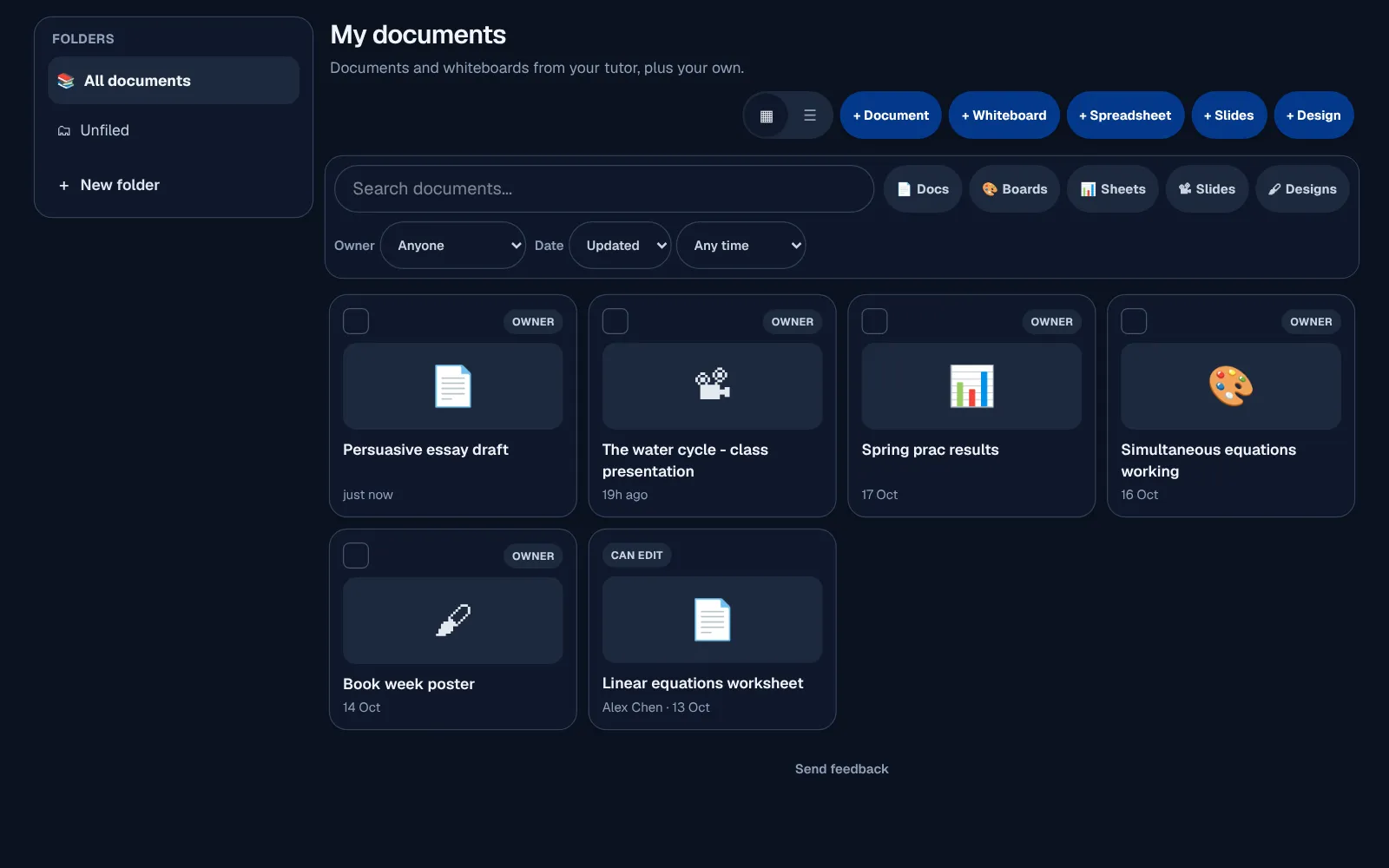
Task: Filter by Designs
Action: pos(1302,189)
